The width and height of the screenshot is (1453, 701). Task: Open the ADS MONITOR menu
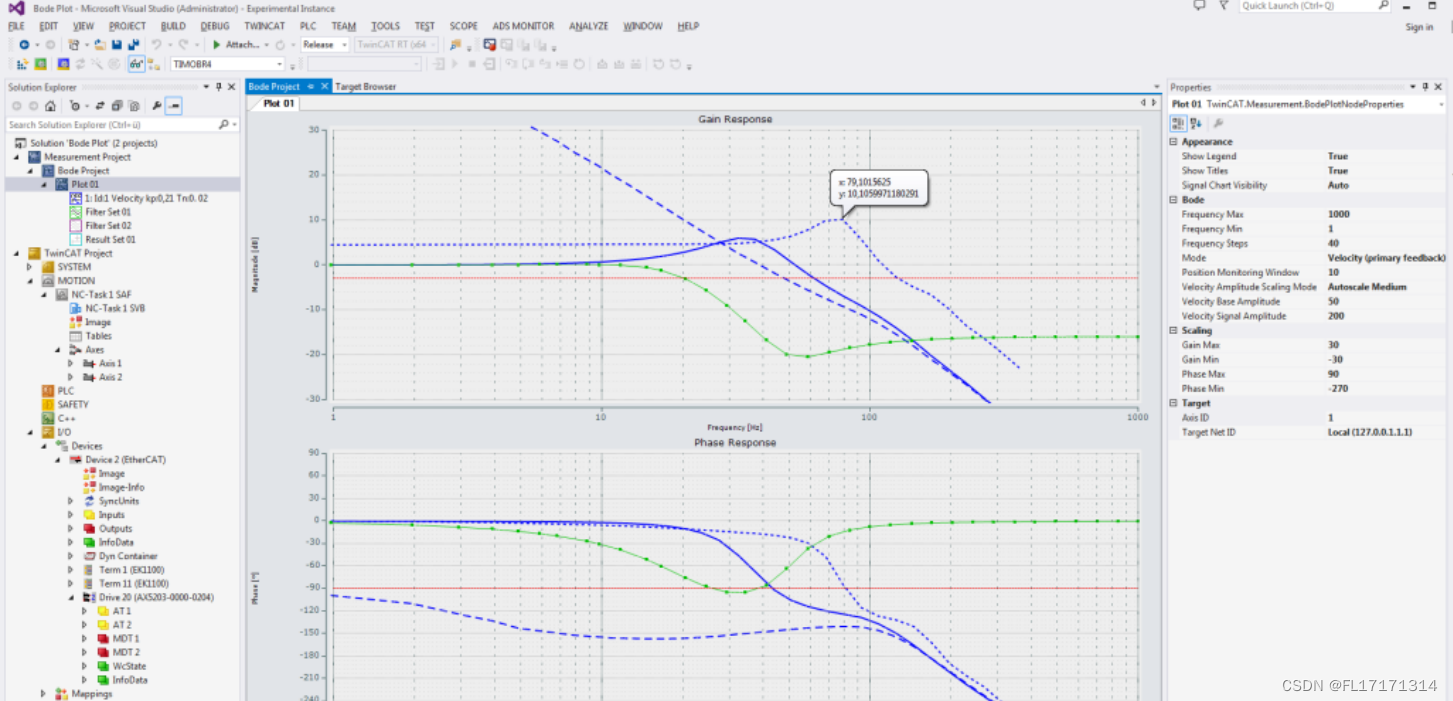tap(523, 26)
